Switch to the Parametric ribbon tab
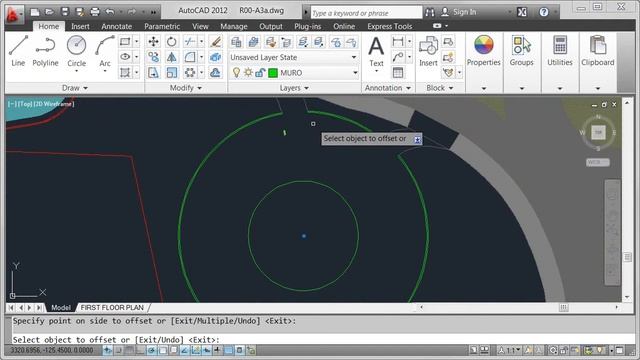This screenshot has width=640, height=360. pos(162,26)
